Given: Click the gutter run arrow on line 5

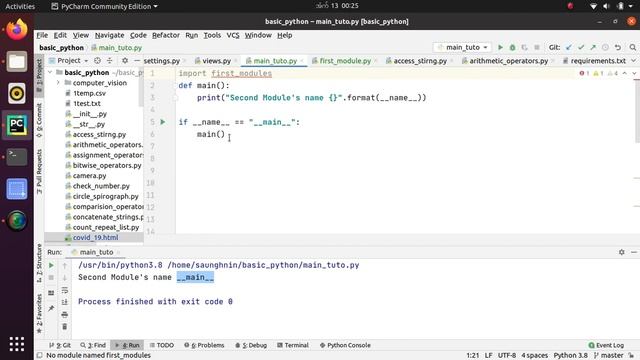Looking at the screenshot, I should pyautogui.click(x=162, y=122).
